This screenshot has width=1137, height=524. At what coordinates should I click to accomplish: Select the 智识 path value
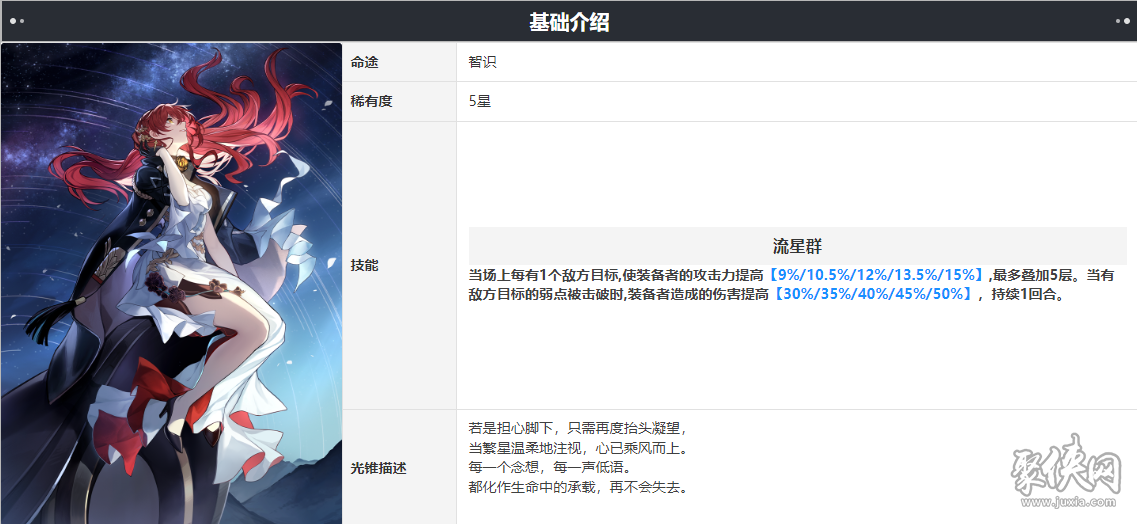[x=482, y=62]
